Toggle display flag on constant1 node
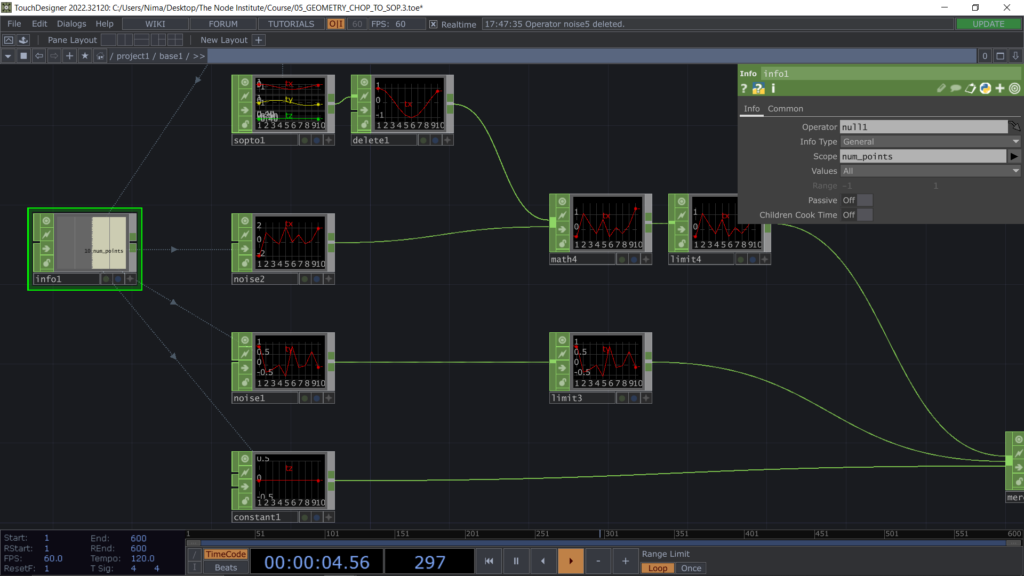 (317, 517)
